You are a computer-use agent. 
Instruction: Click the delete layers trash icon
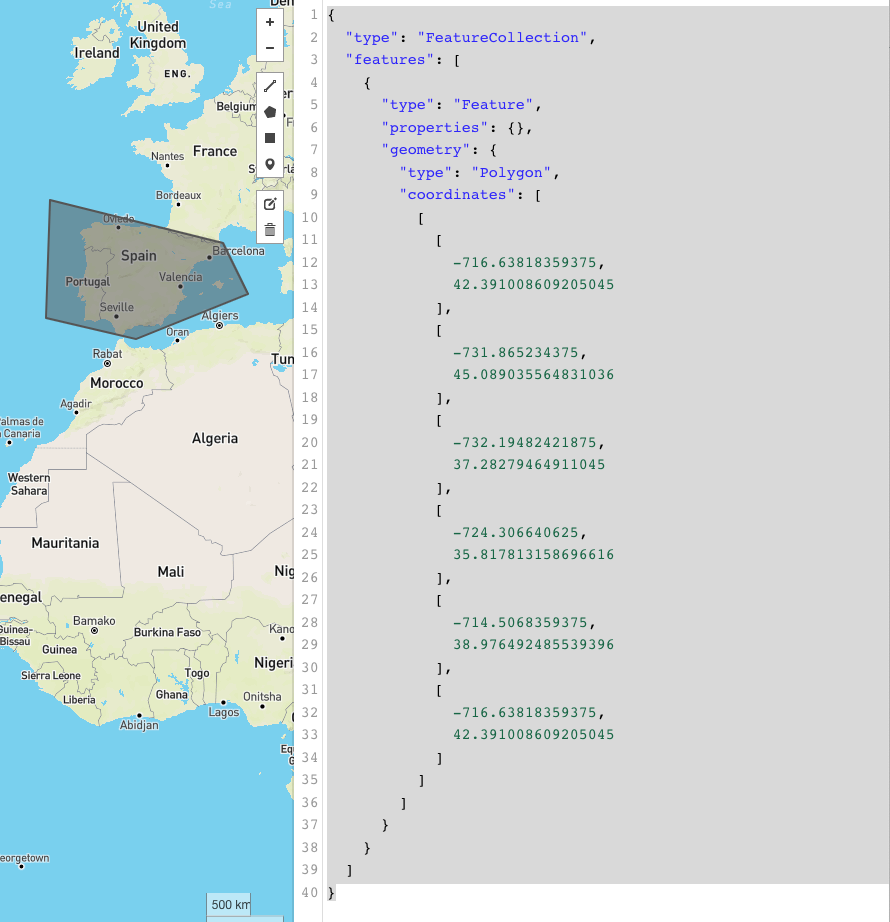coord(269,230)
